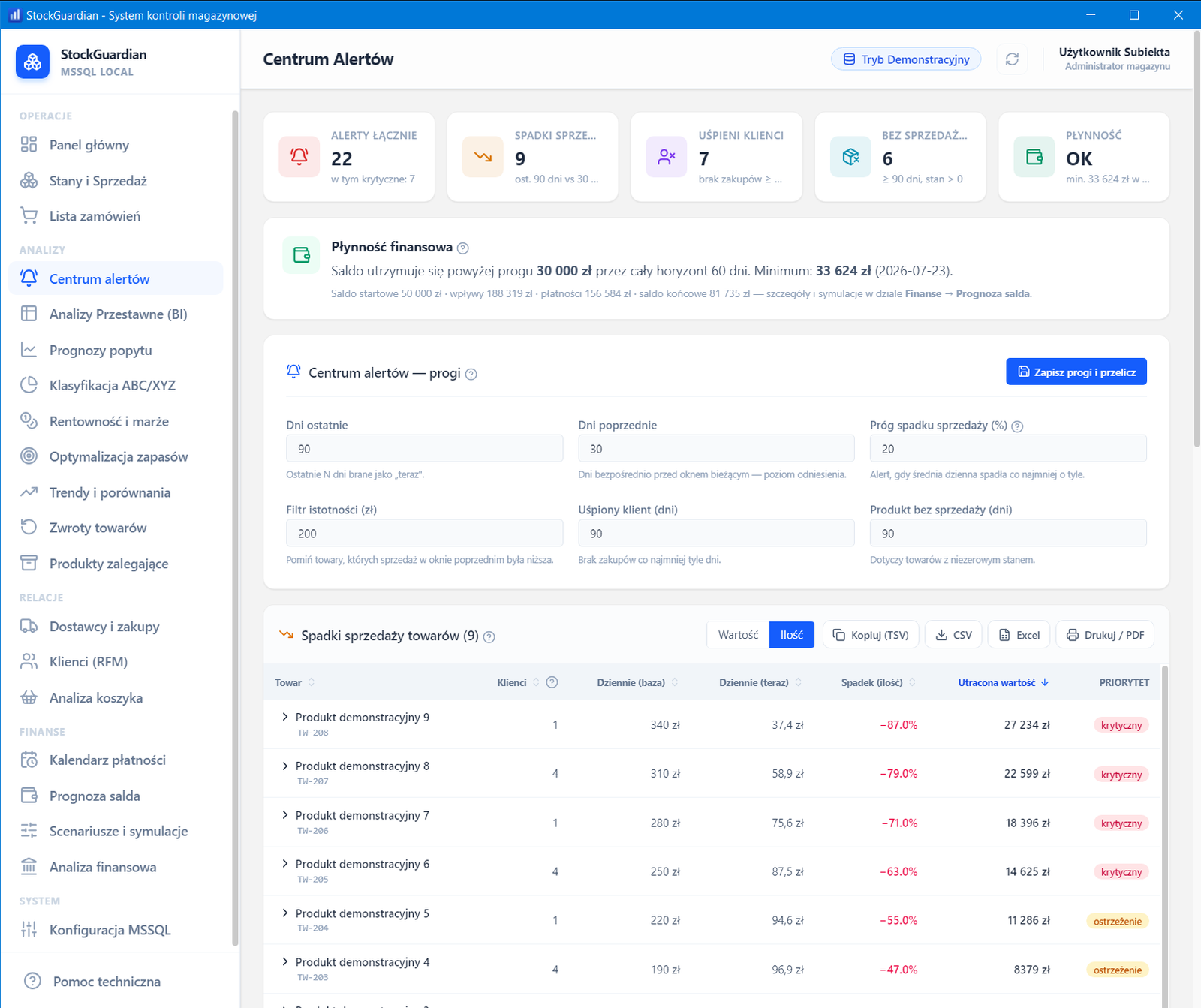
Task: Open Analizy Przestawne (BI)
Action: click(116, 314)
